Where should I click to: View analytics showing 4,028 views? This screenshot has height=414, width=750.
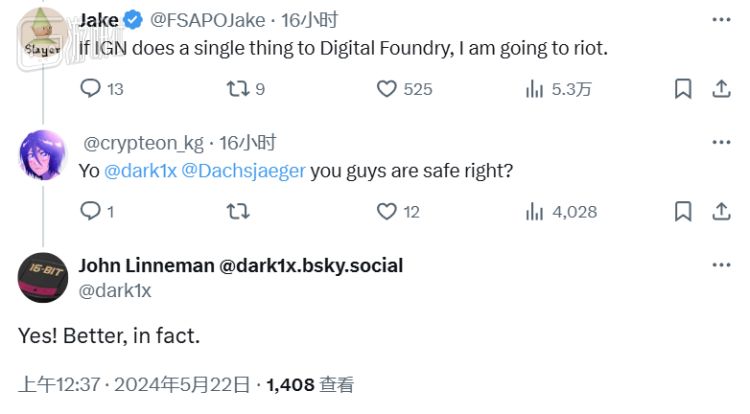pos(534,211)
